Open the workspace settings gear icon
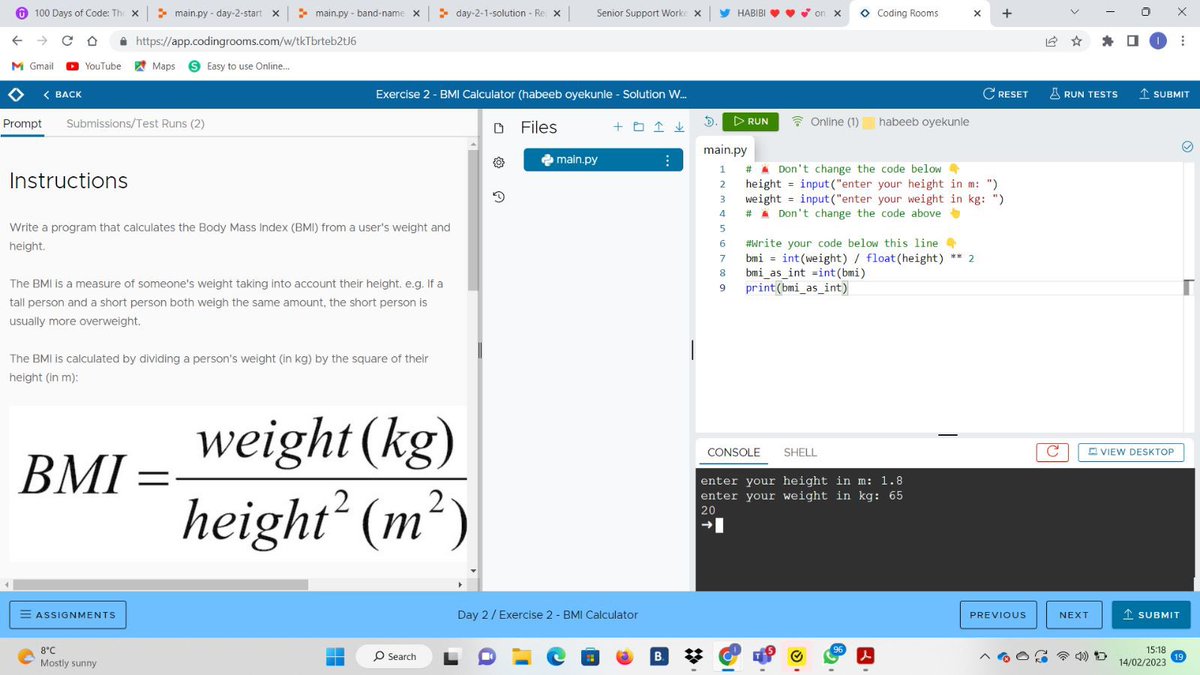Image resolution: width=1200 pixels, height=675 pixels. coord(500,162)
